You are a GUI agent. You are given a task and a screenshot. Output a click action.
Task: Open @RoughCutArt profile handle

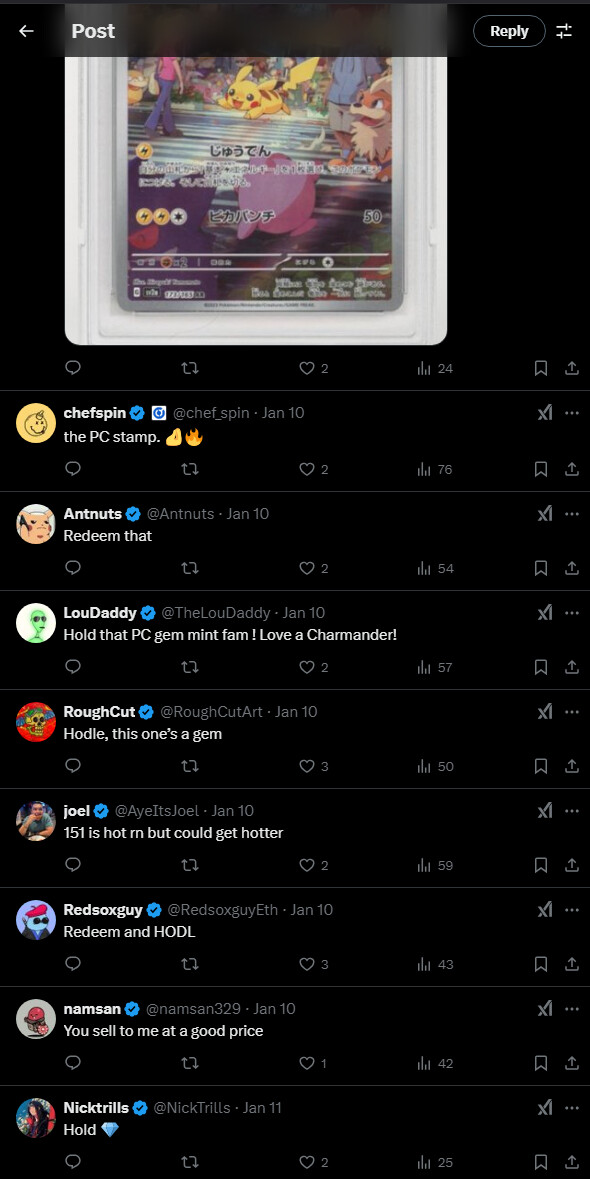coord(212,711)
